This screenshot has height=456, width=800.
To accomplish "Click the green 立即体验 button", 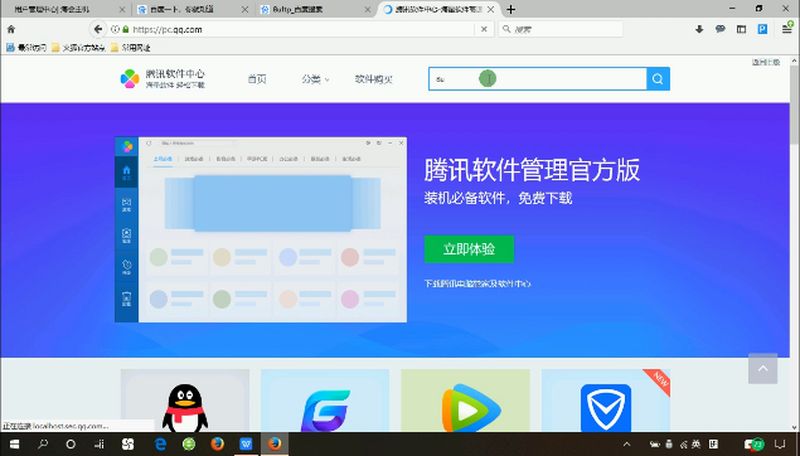I will [x=469, y=249].
